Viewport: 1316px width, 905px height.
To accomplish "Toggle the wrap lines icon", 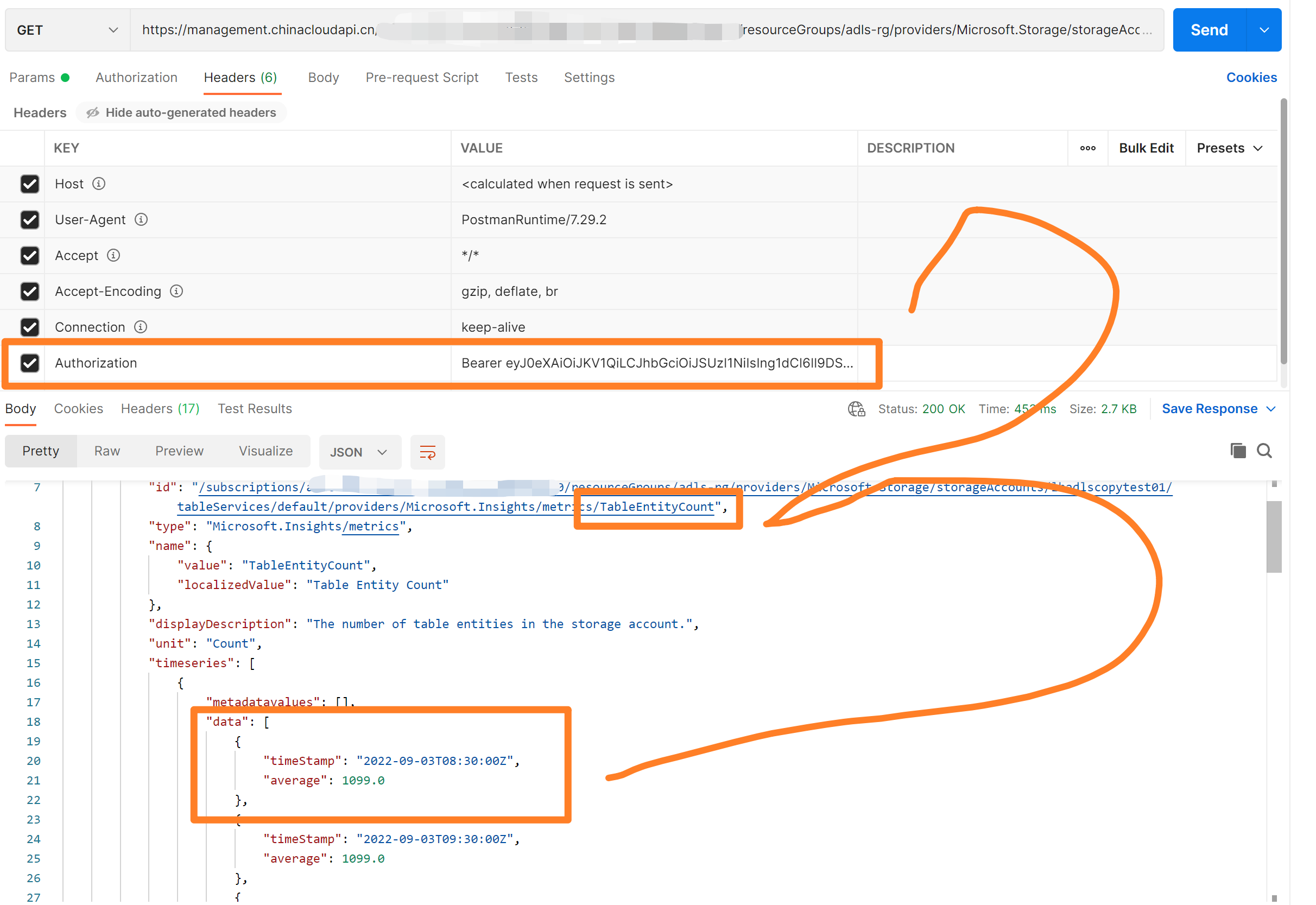I will [x=427, y=453].
